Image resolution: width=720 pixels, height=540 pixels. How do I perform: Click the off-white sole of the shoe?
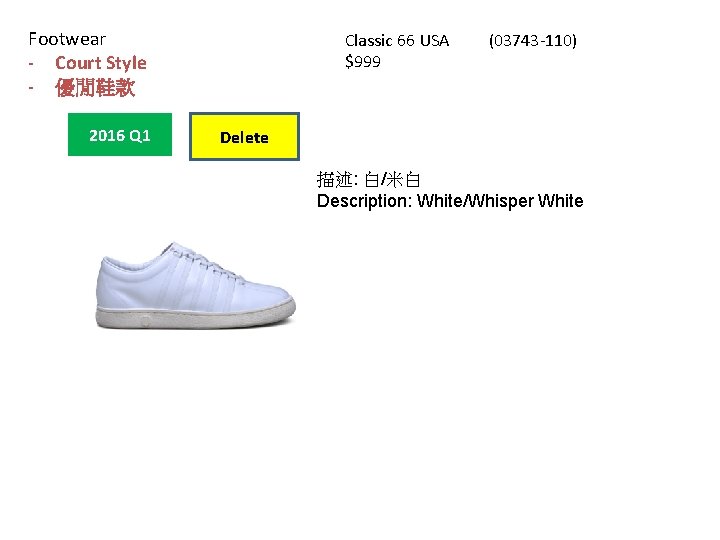(196, 318)
